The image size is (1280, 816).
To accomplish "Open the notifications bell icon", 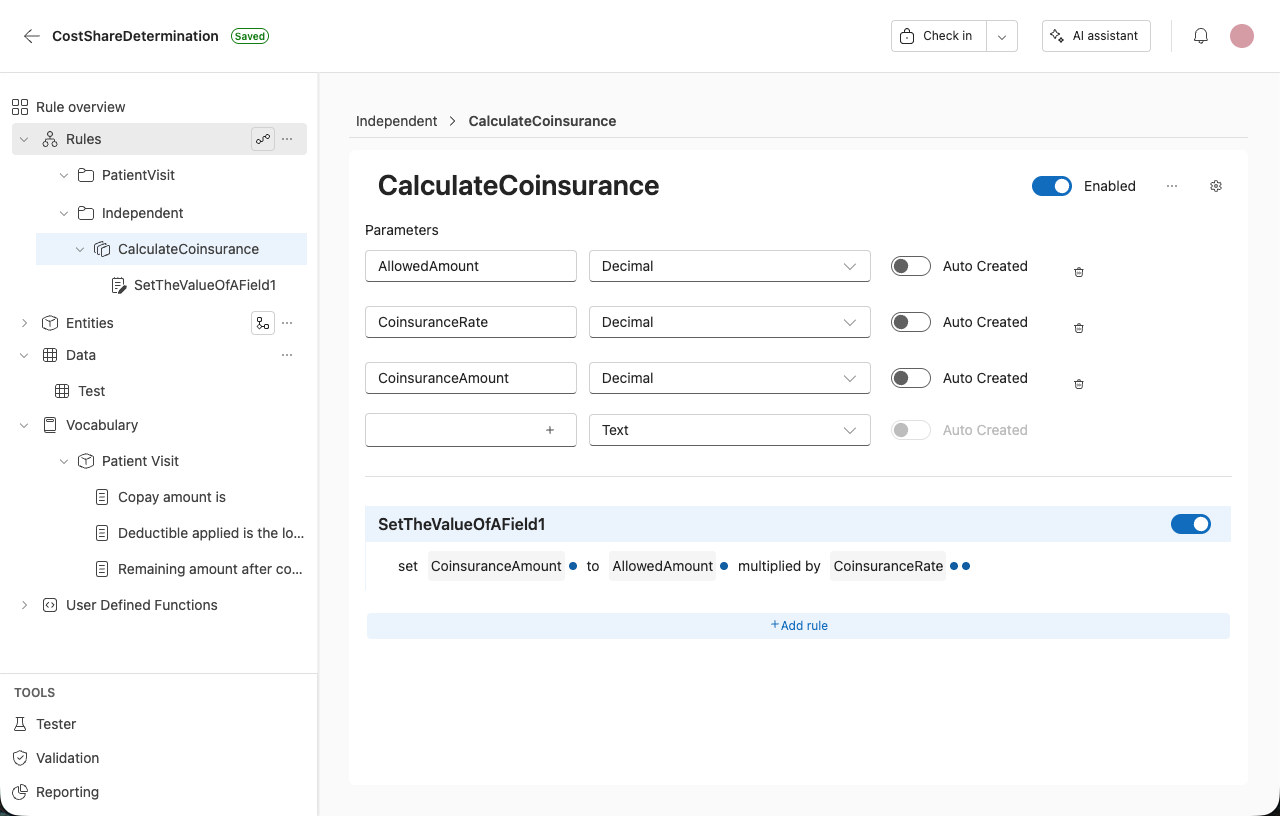I will (x=1200, y=35).
